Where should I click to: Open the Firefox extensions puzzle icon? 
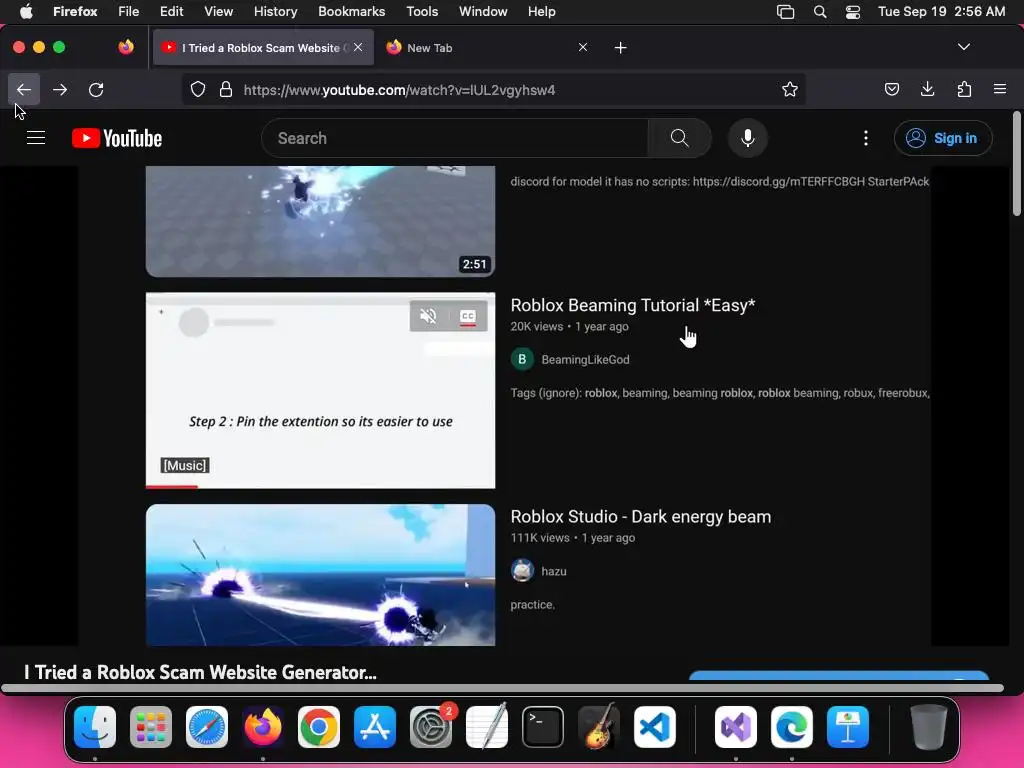coord(964,89)
